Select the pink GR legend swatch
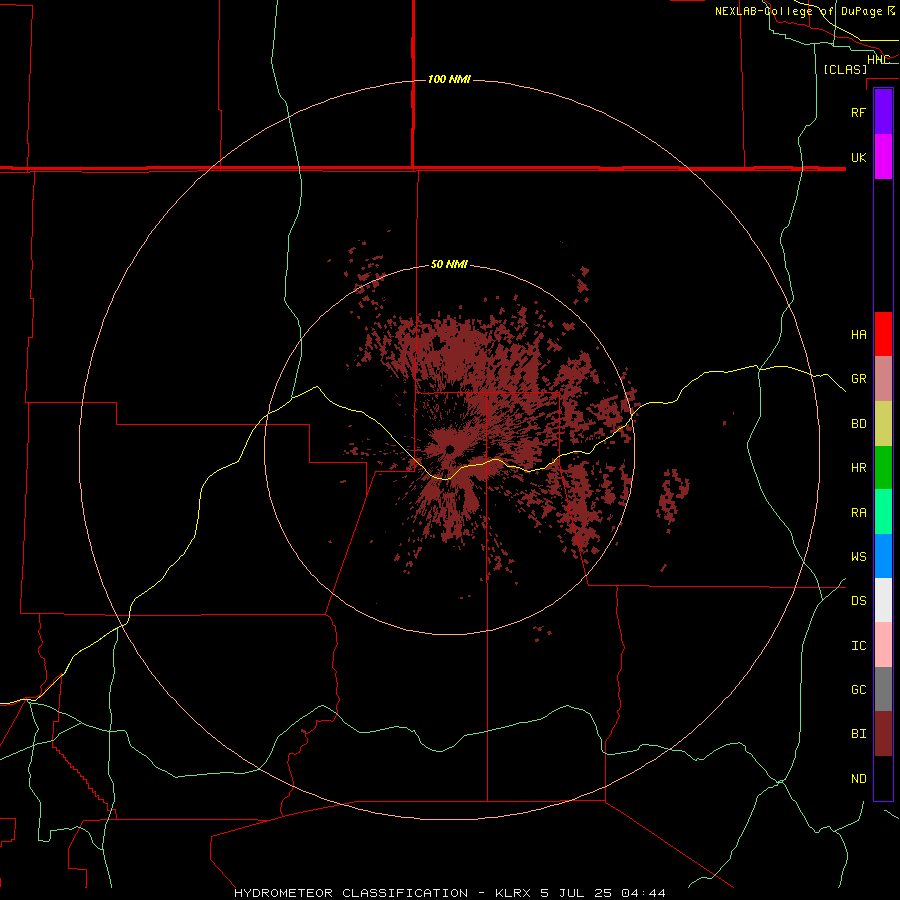The height and width of the screenshot is (900, 900). pyautogui.click(x=883, y=379)
